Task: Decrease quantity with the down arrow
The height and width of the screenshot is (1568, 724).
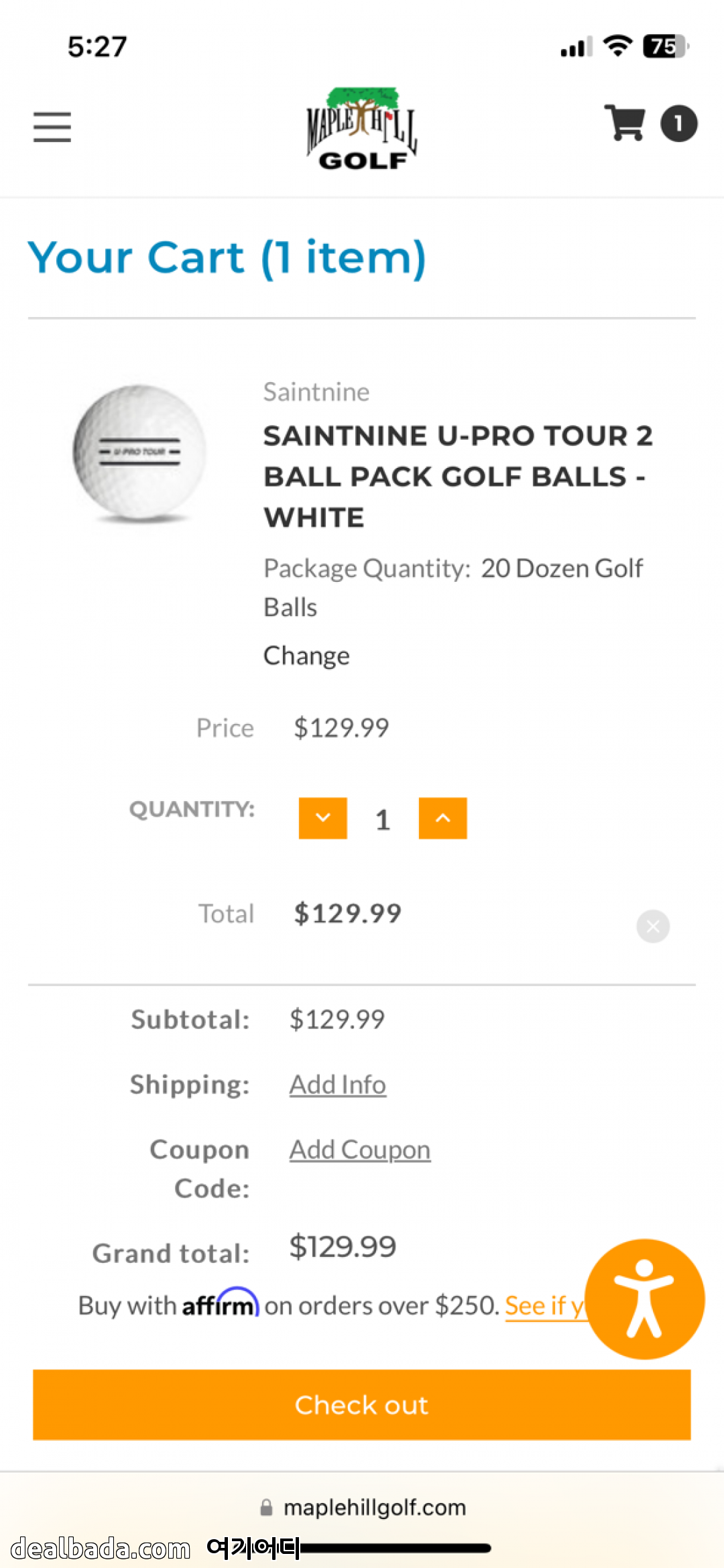Action: point(323,818)
